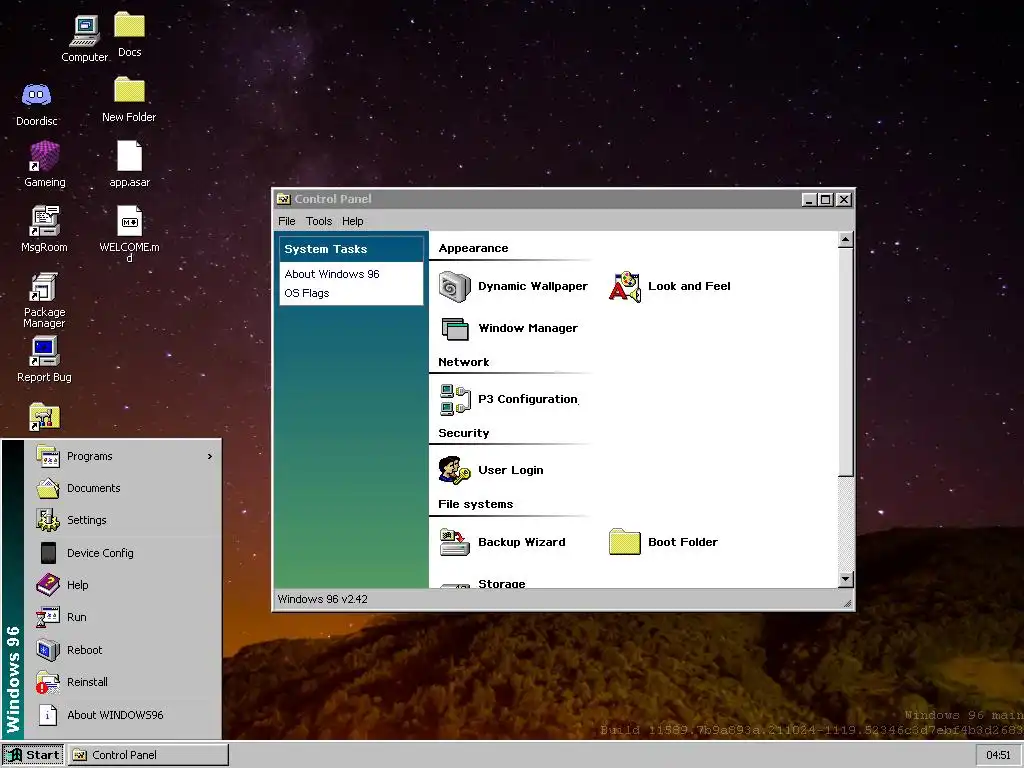Select the Settings gear icon in Start menu

tap(48, 520)
